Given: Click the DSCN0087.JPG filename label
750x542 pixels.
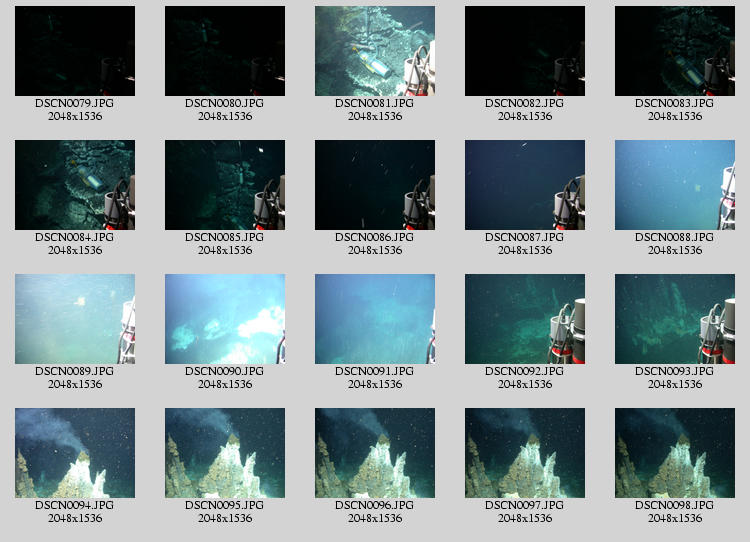Looking at the screenshot, I should pyautogui.click(x=525, y=238).
